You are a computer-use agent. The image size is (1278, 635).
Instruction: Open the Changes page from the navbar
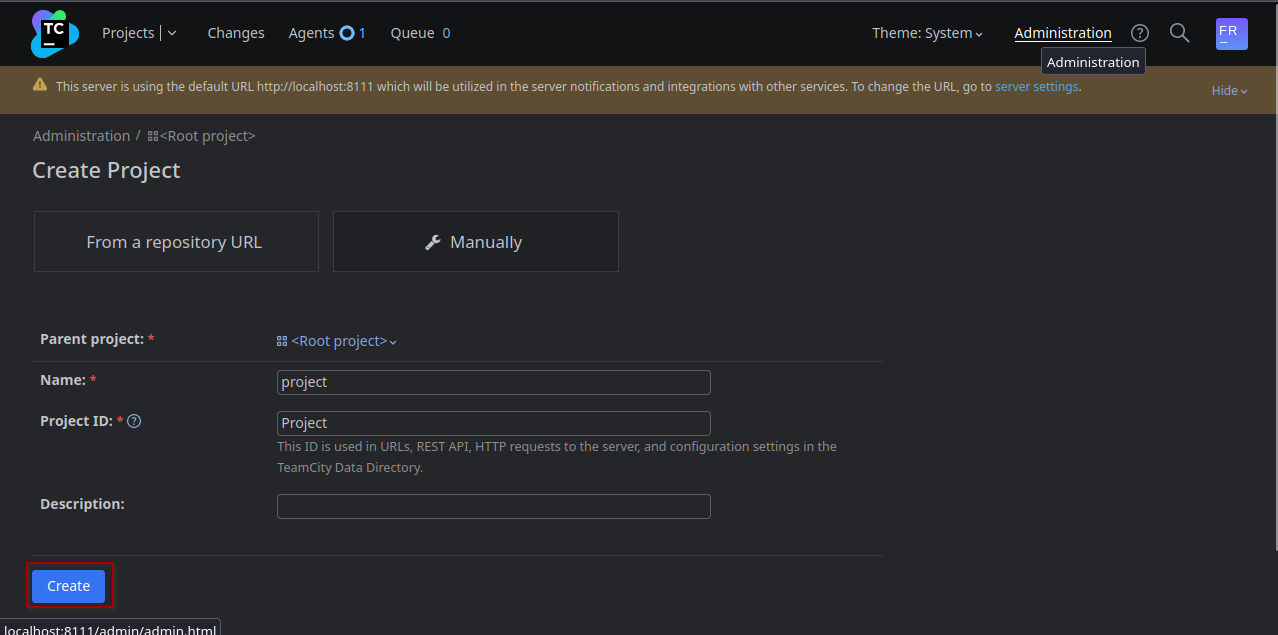point(235,33)
